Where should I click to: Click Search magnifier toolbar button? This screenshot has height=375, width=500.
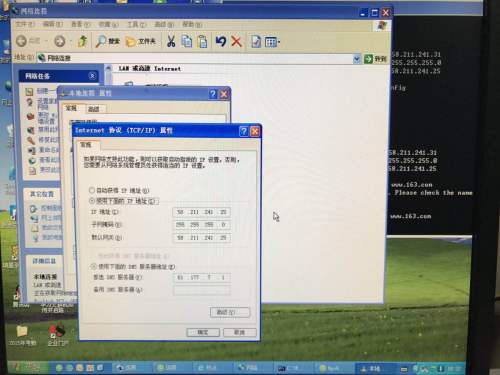point(107,41)
